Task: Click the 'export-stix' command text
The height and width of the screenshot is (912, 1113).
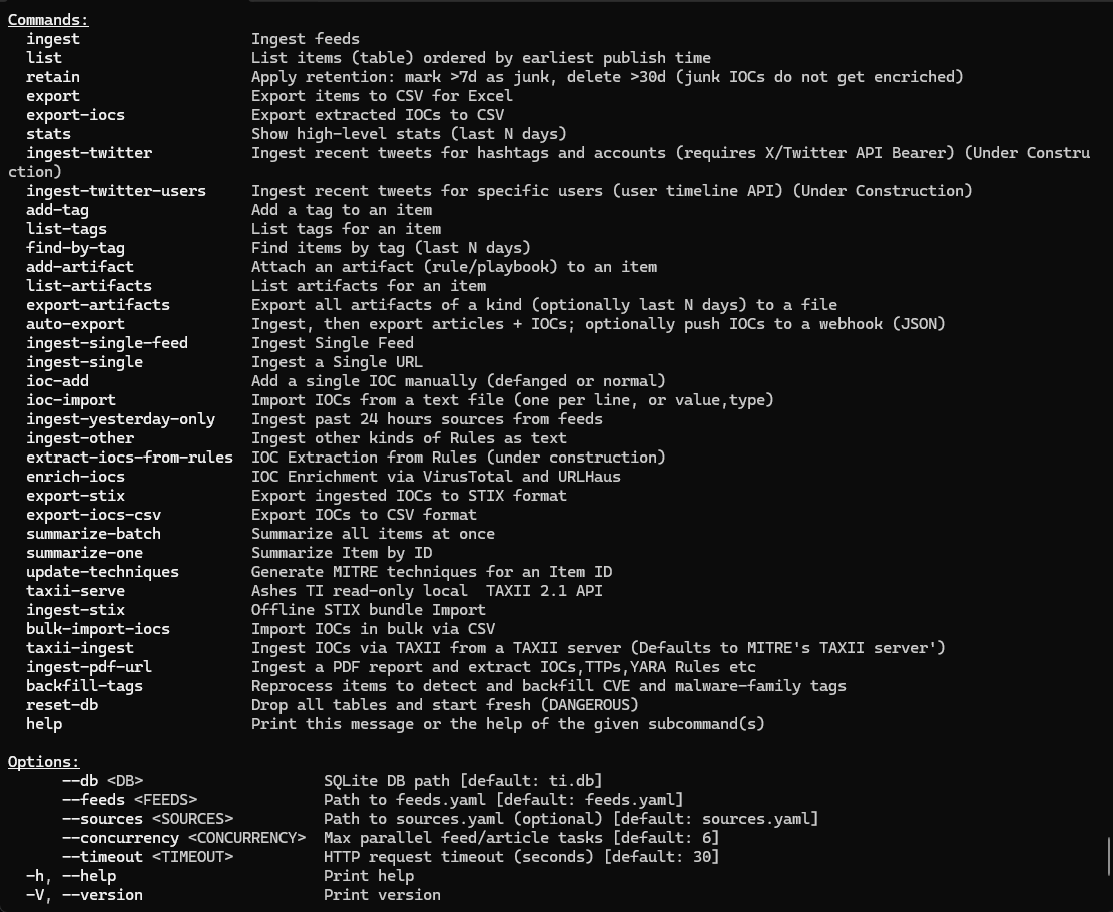Action: (x=76, y=496)
